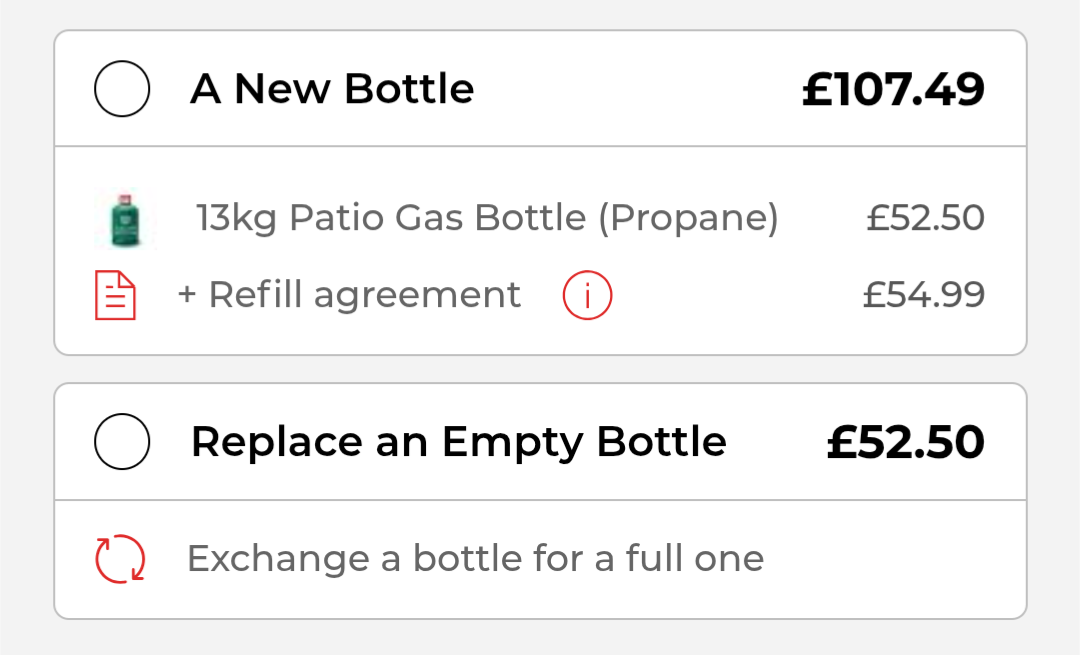The image size is (1080, 655).
Task: Open the Refill agreement info icon
Action: click(x=587, y=295)
